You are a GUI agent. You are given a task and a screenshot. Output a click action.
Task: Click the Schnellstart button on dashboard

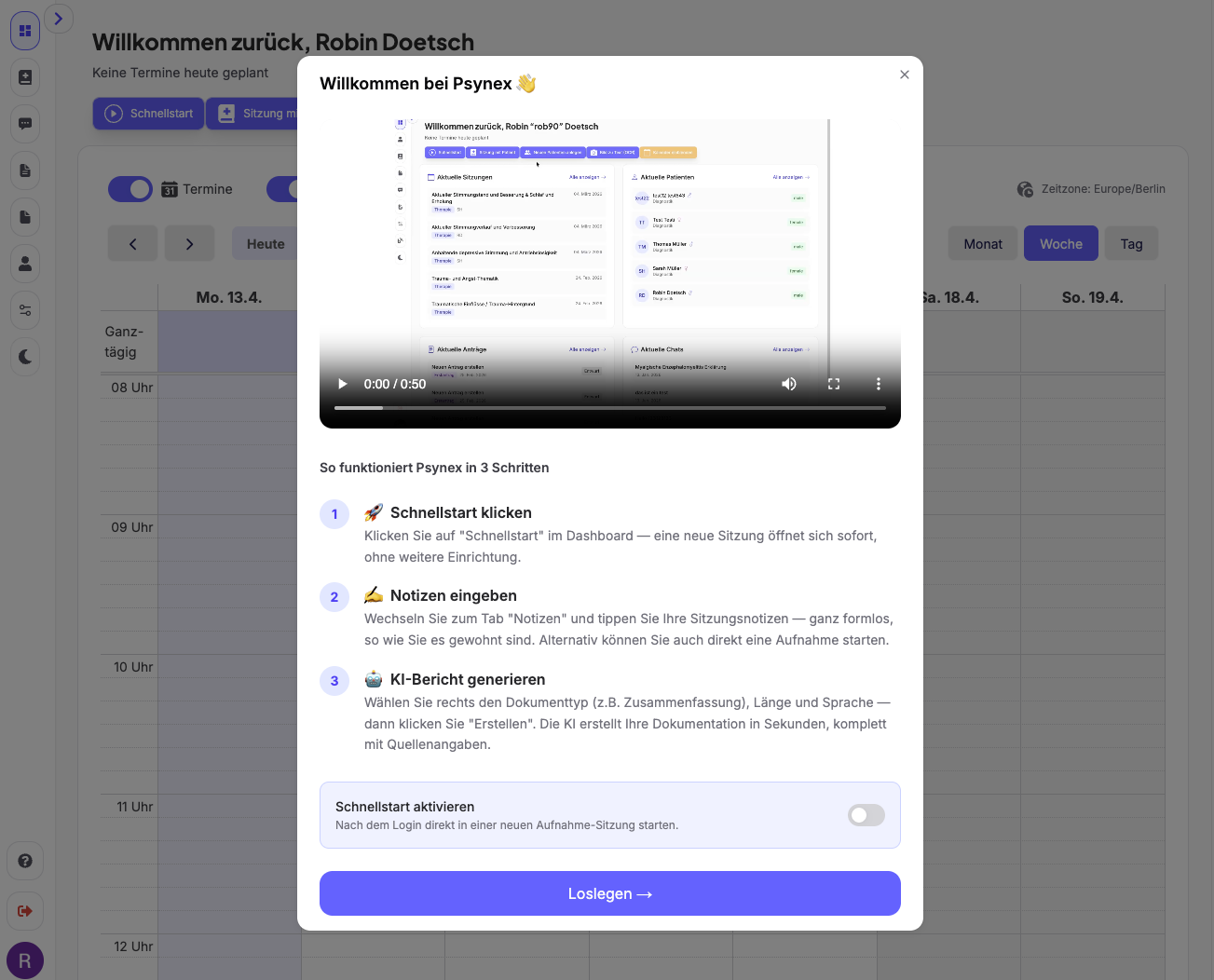[149, 114]
